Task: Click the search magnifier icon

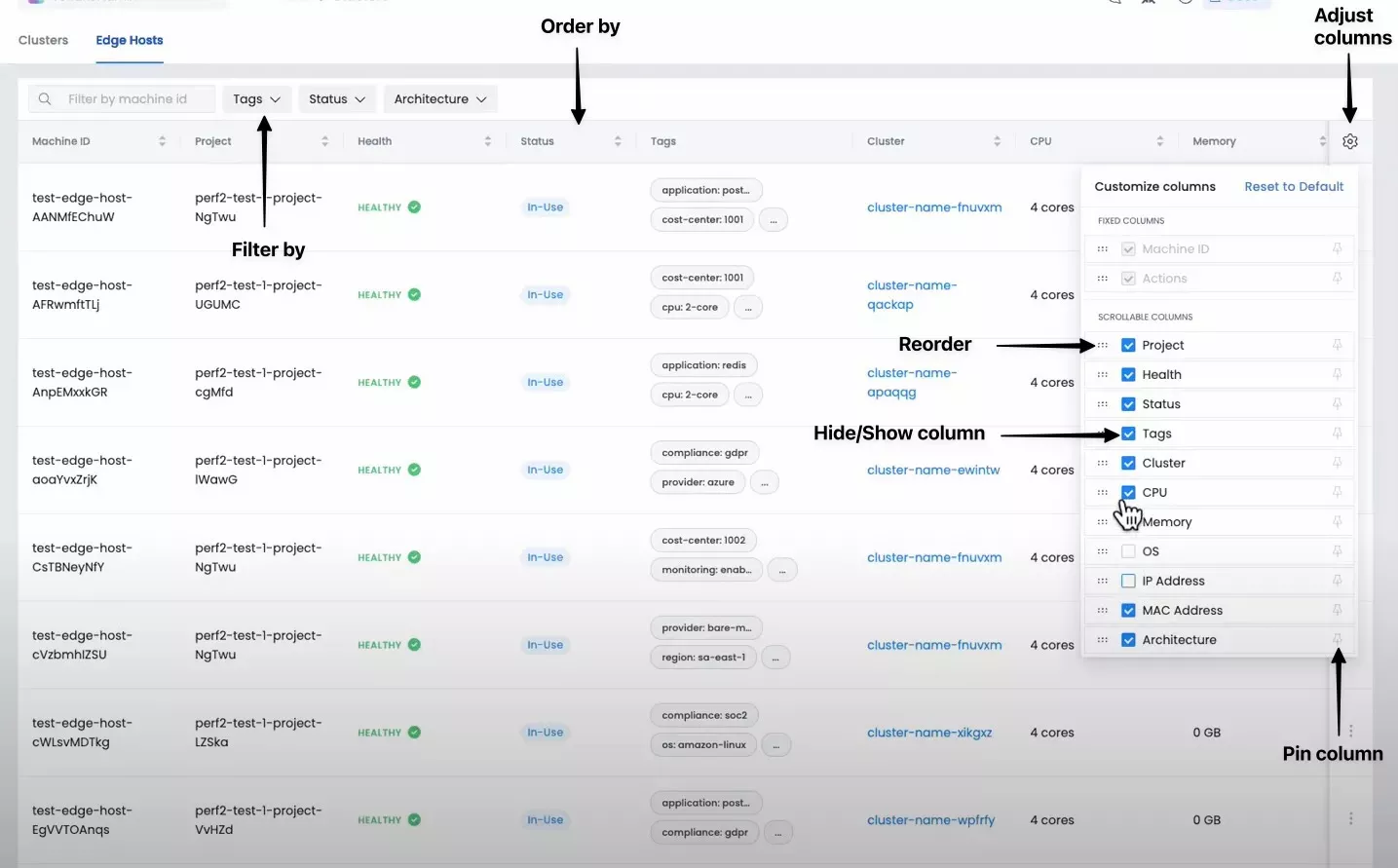Action: [x=45, y=98]
